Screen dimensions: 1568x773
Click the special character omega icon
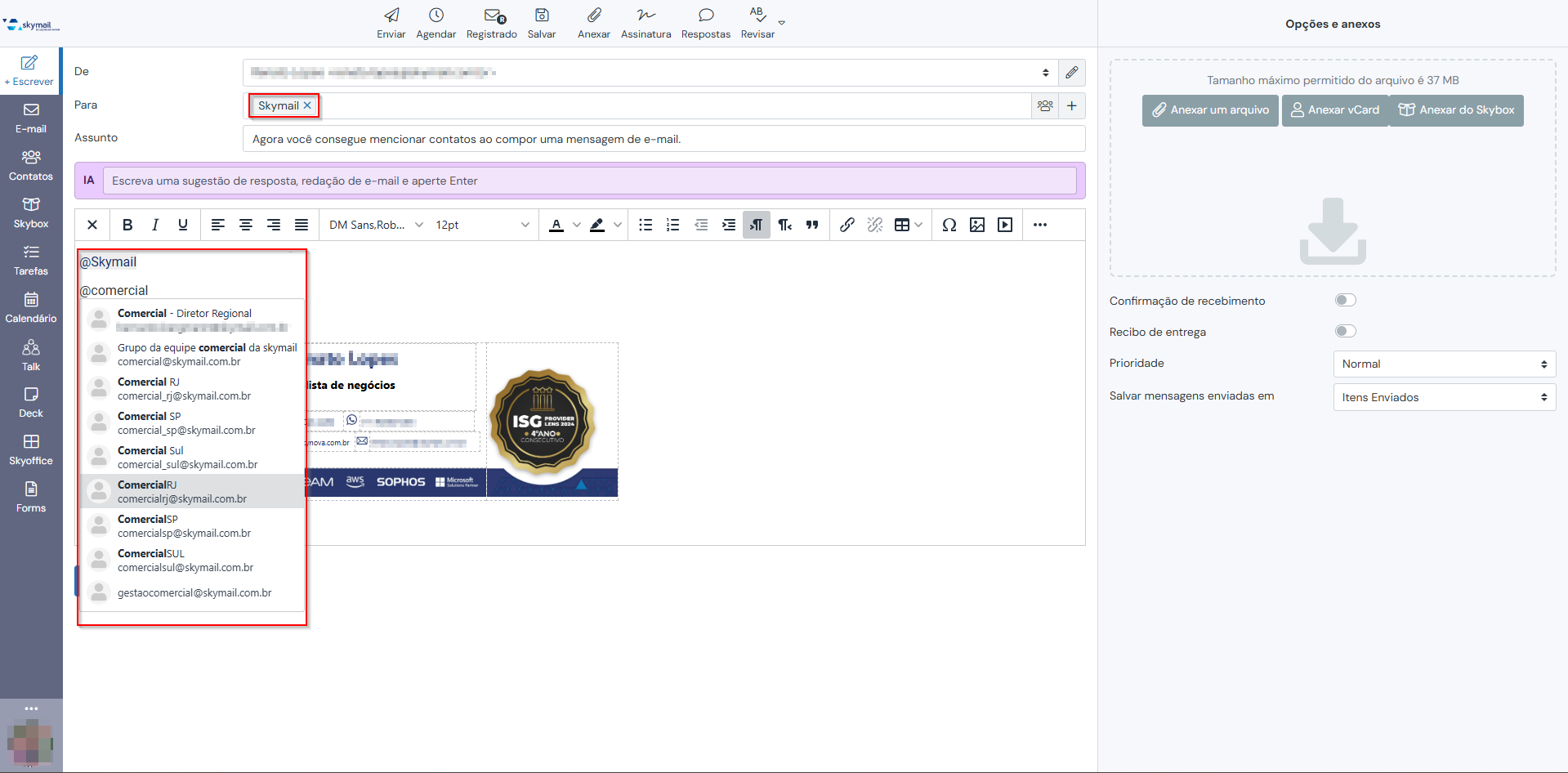coord(949,225)
